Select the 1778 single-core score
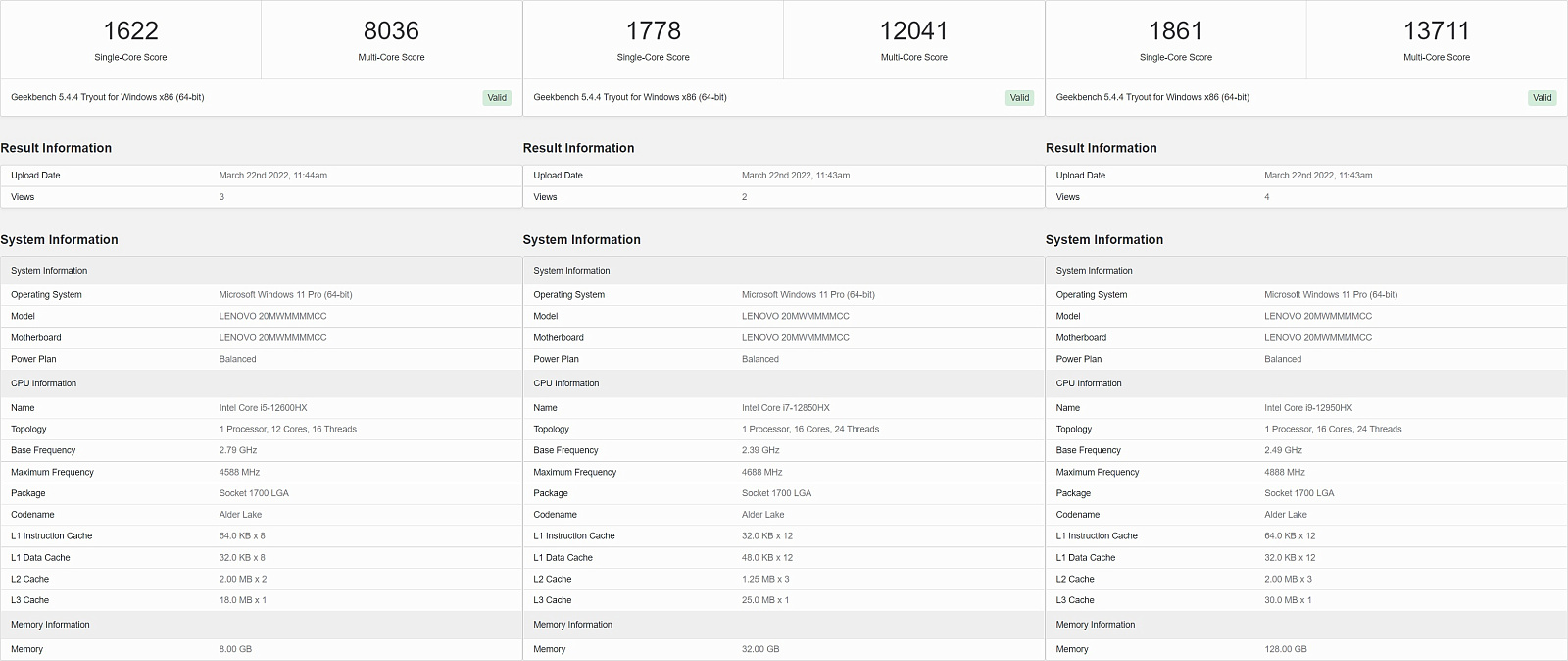This screenshot has height=661, width=1568. coord(653,31)
